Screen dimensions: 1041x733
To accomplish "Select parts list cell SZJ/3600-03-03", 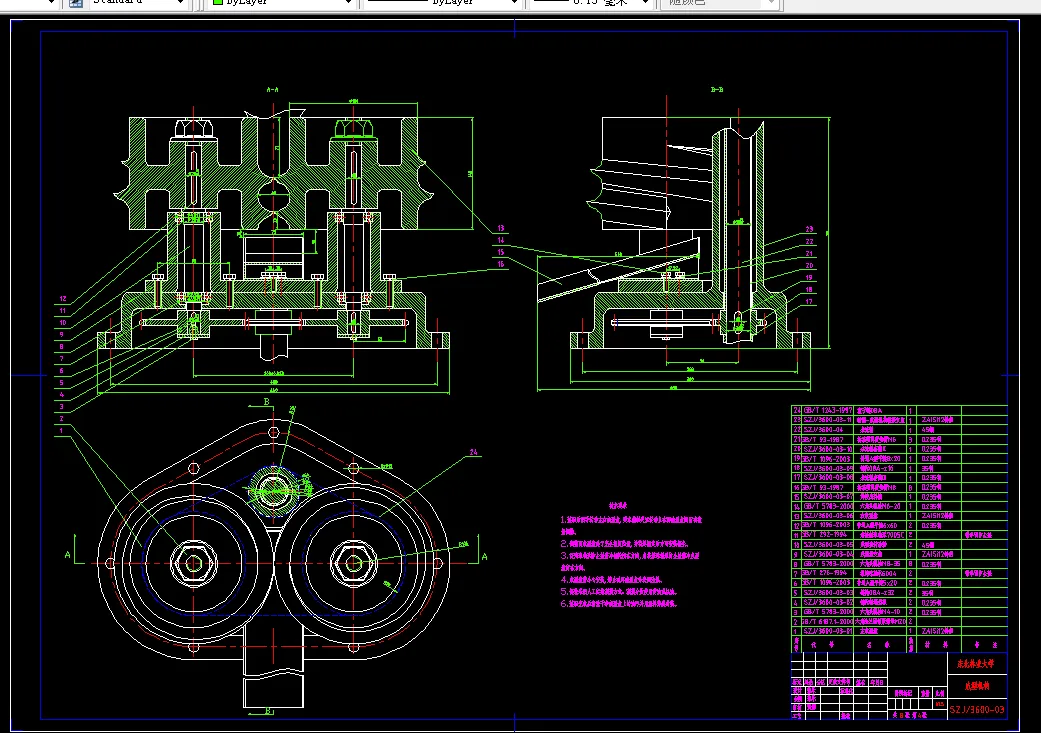I will tap(827, 593).
